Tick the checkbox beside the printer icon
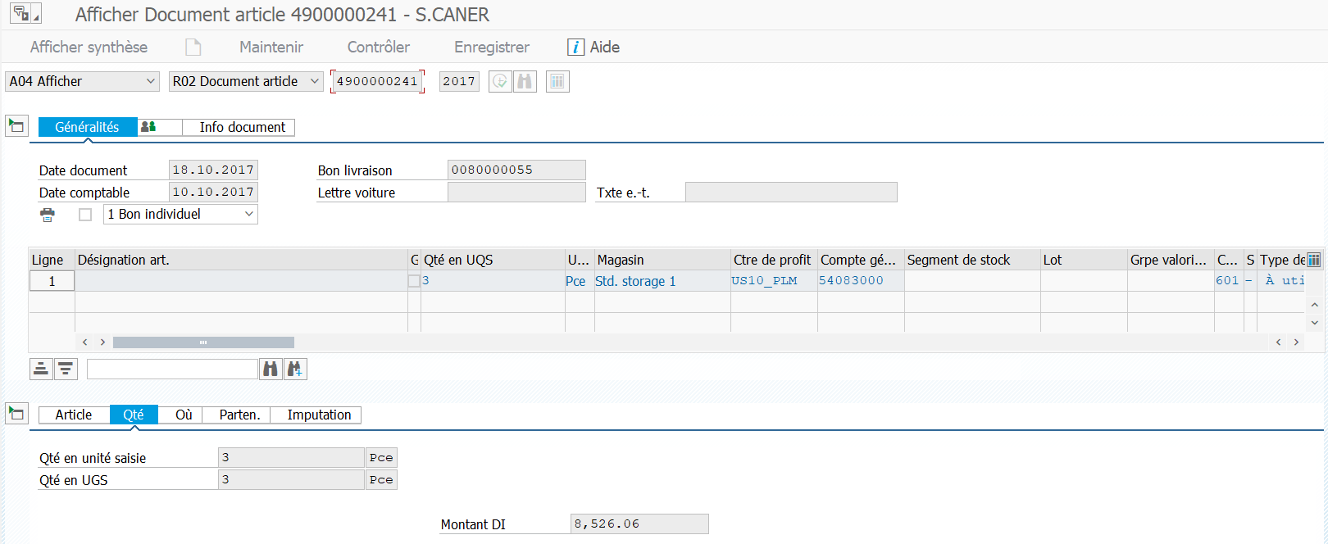The image size is (1328, 544). 85,215
